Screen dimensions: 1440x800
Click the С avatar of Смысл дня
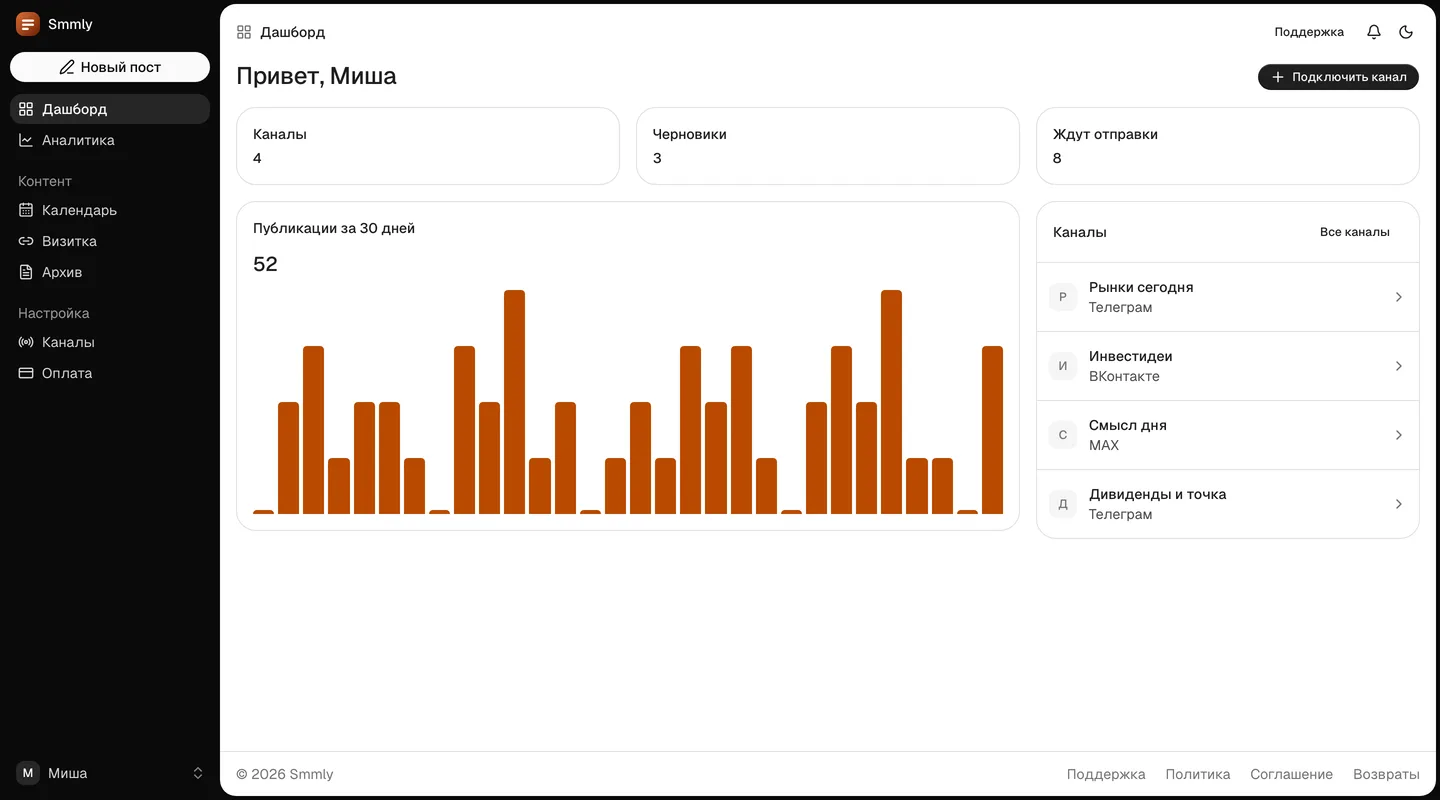coord(1063,435)
